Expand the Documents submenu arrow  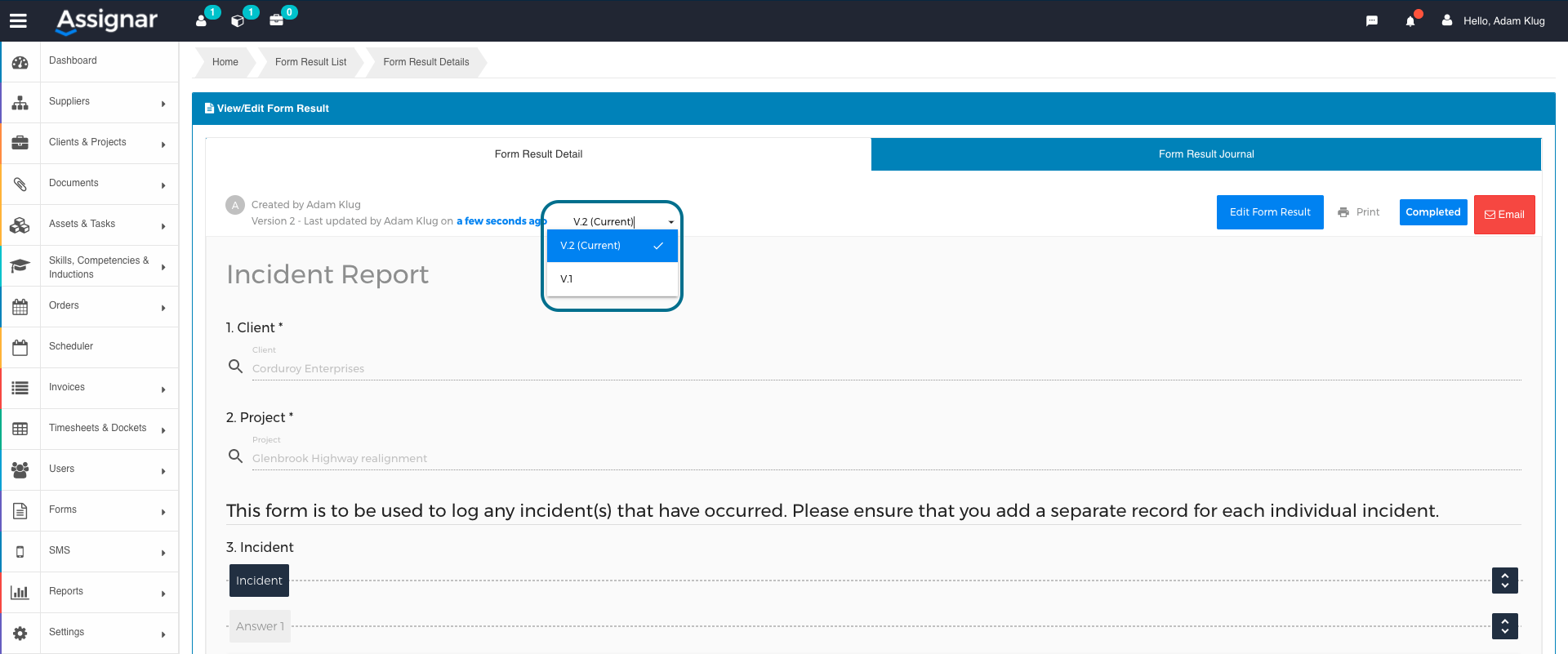pos(163,185)
